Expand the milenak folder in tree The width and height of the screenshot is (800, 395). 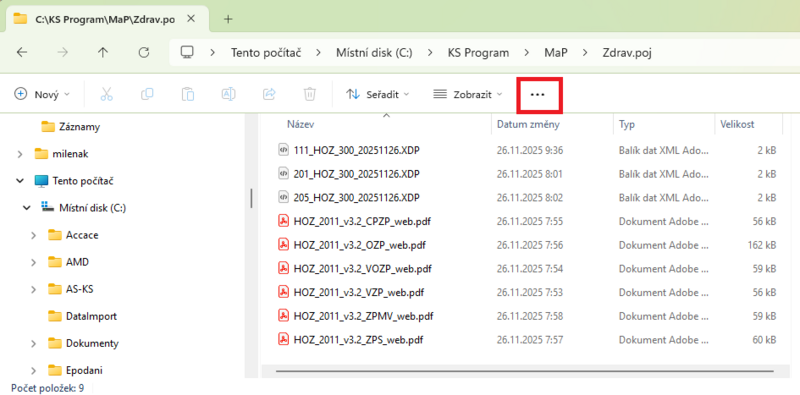[x=20, y=154]
